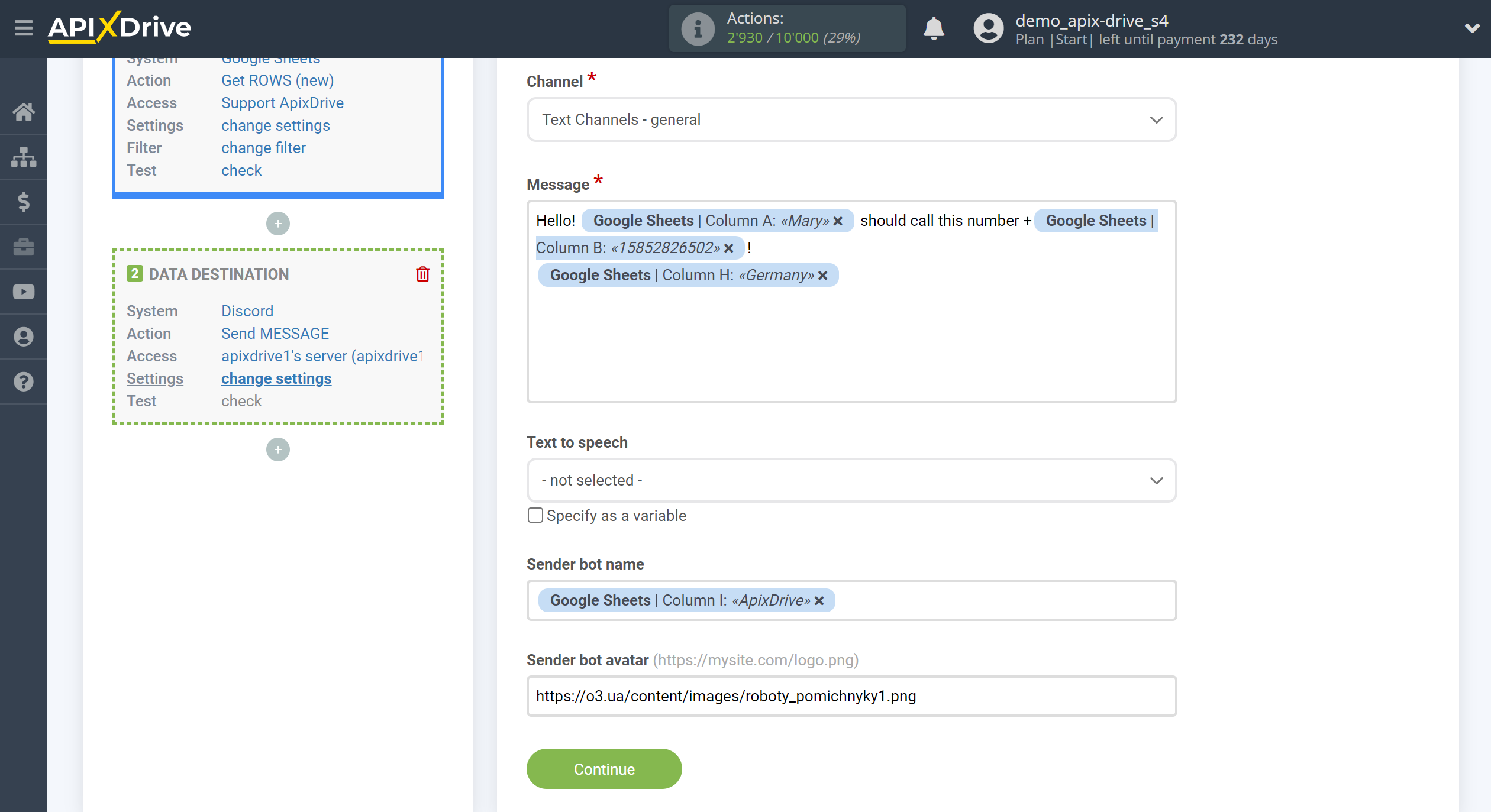The image size is (1491, 812).
Task: Click the plus icon below DATA DESTINATION
Action: point(277,449)
